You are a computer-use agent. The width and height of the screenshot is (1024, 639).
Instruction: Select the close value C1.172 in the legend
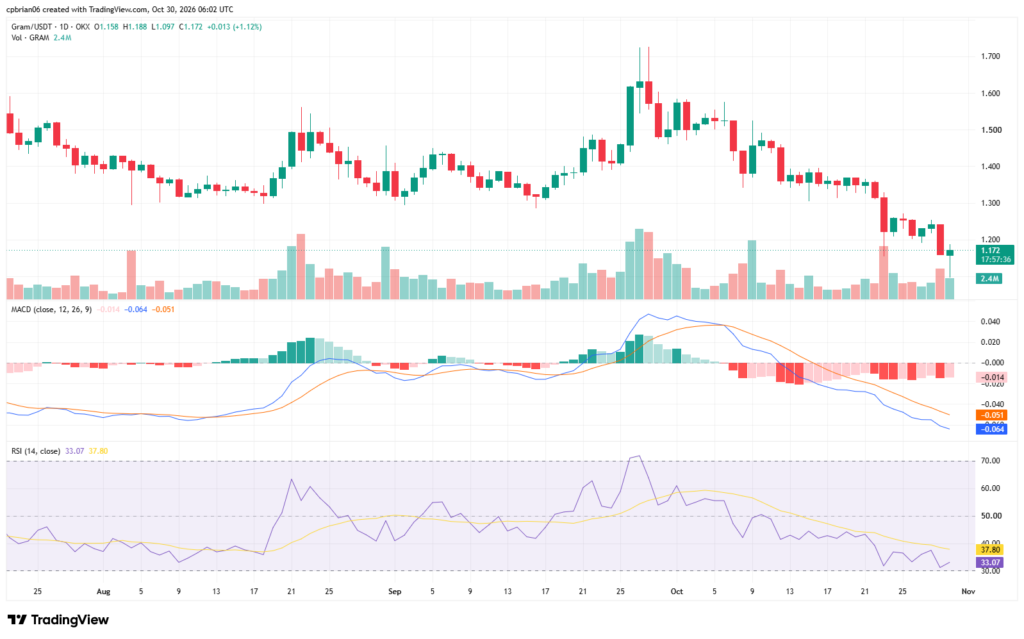191,27
